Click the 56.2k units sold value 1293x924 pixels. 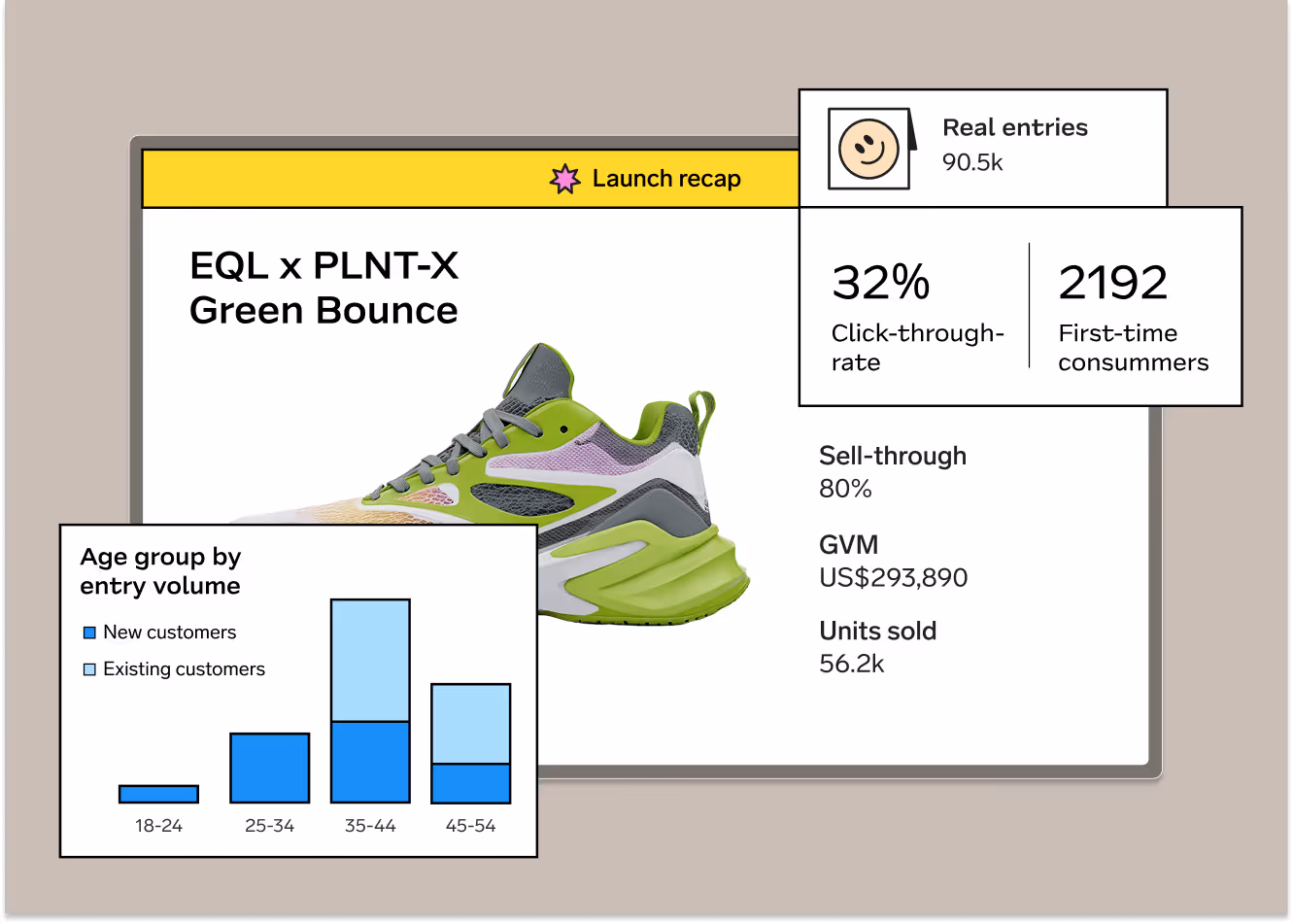point(852,664)
